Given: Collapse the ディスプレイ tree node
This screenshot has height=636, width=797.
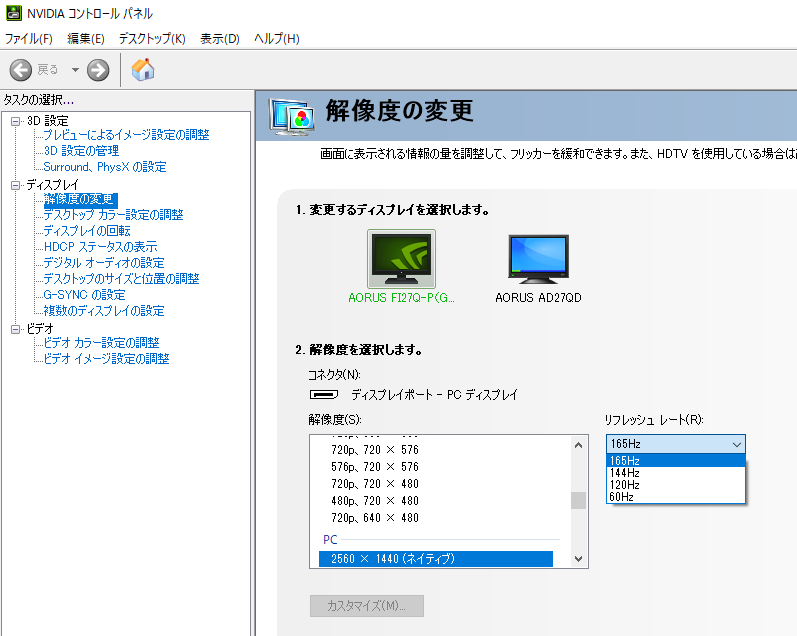Looking at the screenshot, I should pyautogui.click(x=16, y=185).
